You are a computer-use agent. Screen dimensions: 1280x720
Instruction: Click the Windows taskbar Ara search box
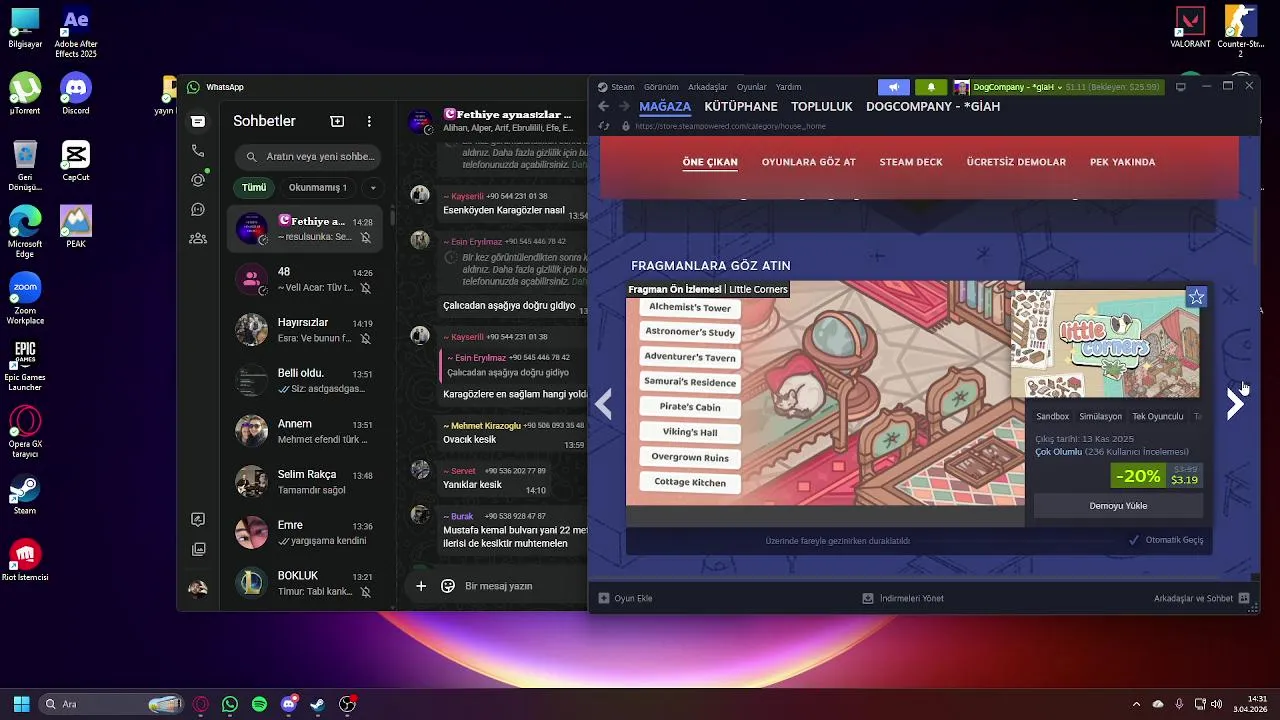tap(112, 704)
